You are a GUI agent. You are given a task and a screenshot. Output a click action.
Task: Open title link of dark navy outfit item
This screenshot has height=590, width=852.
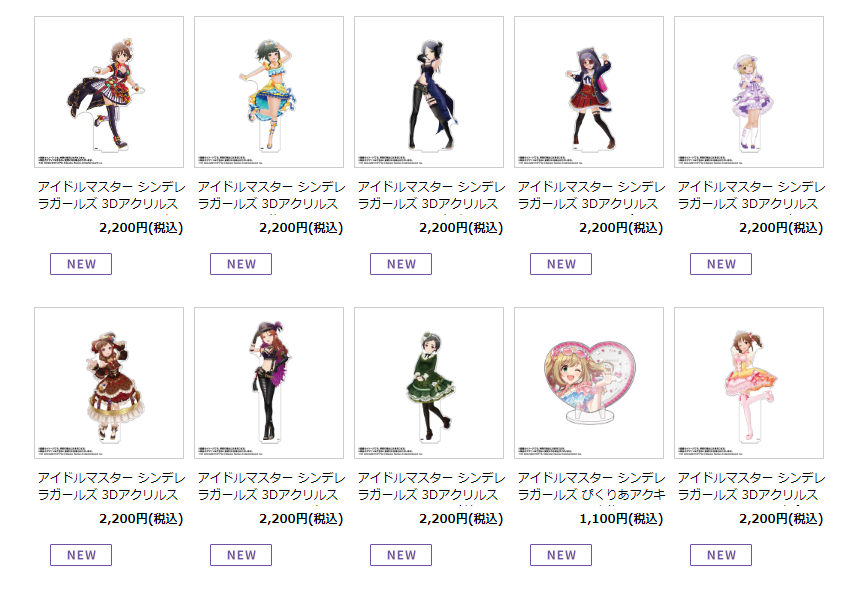431,195
